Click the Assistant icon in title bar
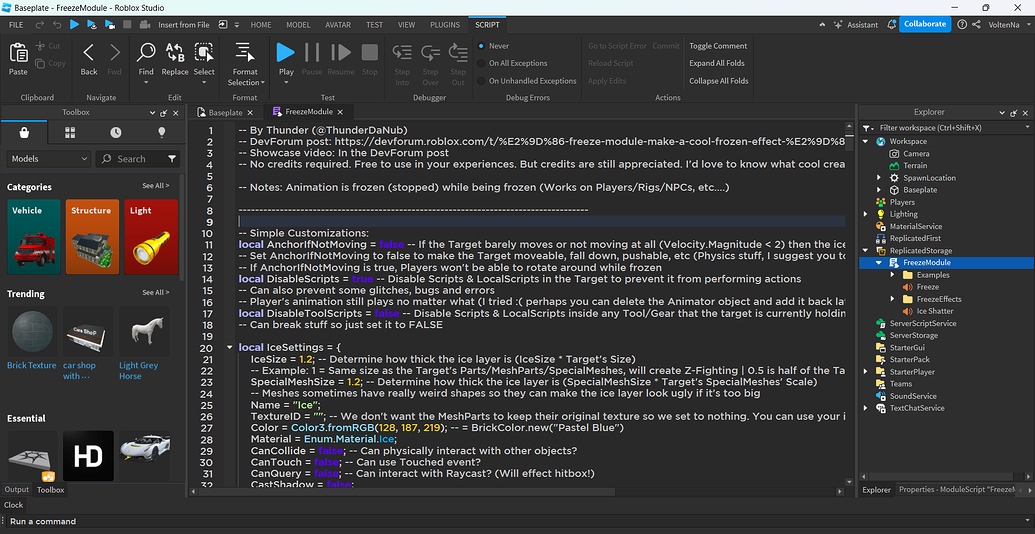This screenshot has width=1035, height=534. tap(838, 24)
